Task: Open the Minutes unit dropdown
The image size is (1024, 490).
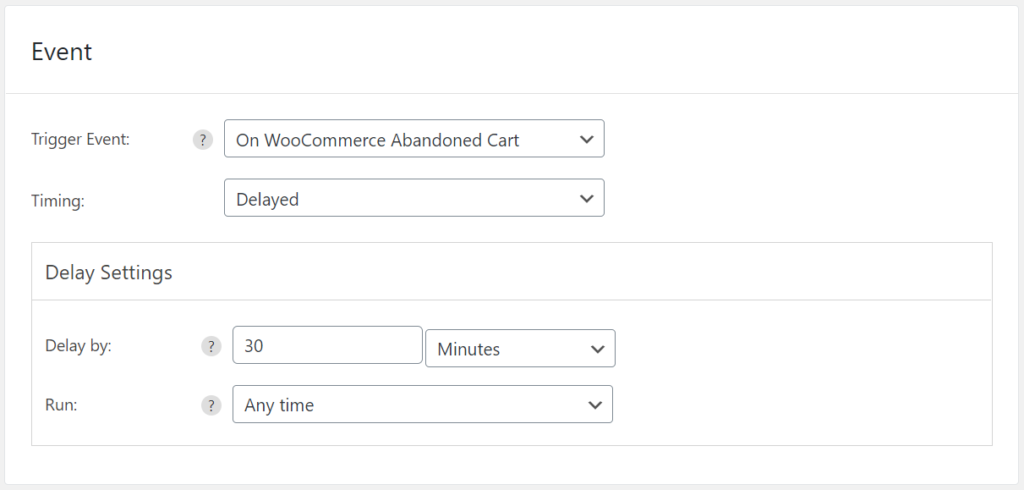Action: [x=520, y=348]
